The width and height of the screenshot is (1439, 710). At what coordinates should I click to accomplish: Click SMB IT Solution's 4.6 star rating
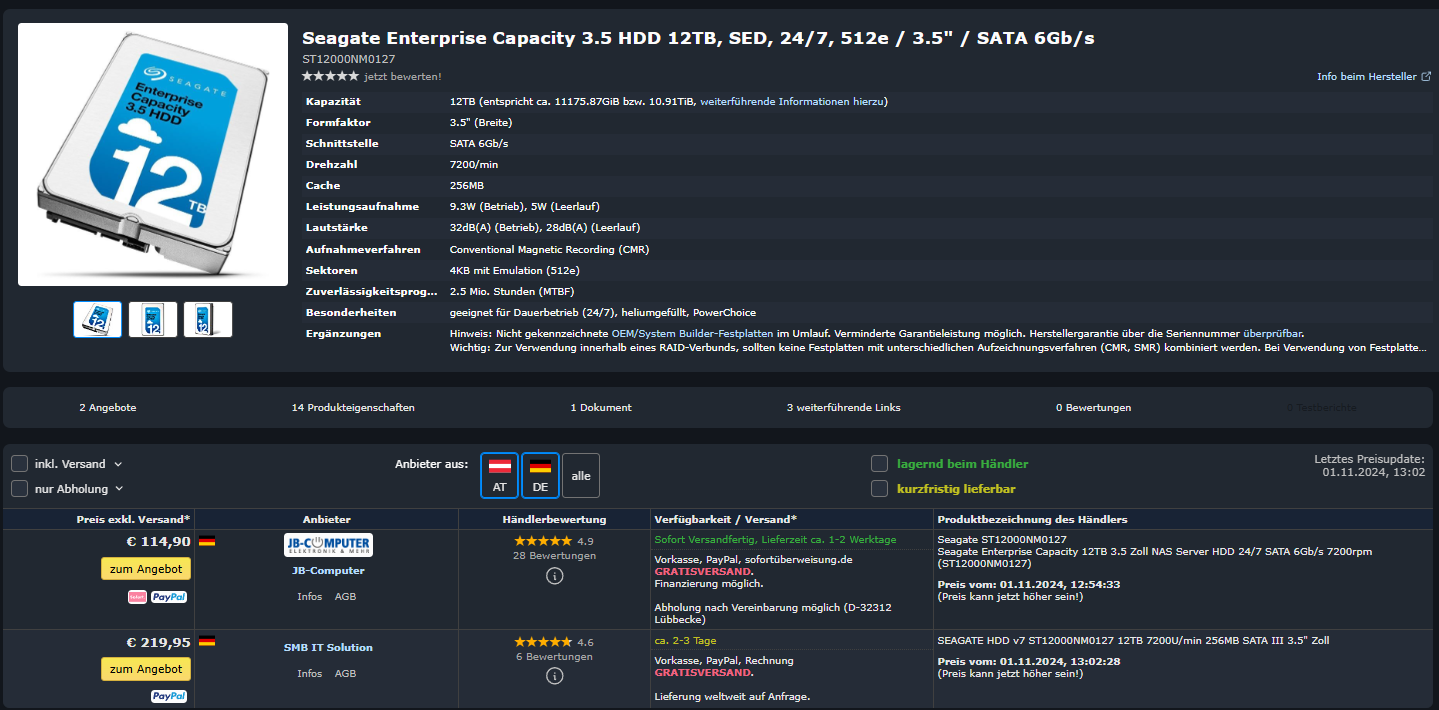(x=544, y=642)
